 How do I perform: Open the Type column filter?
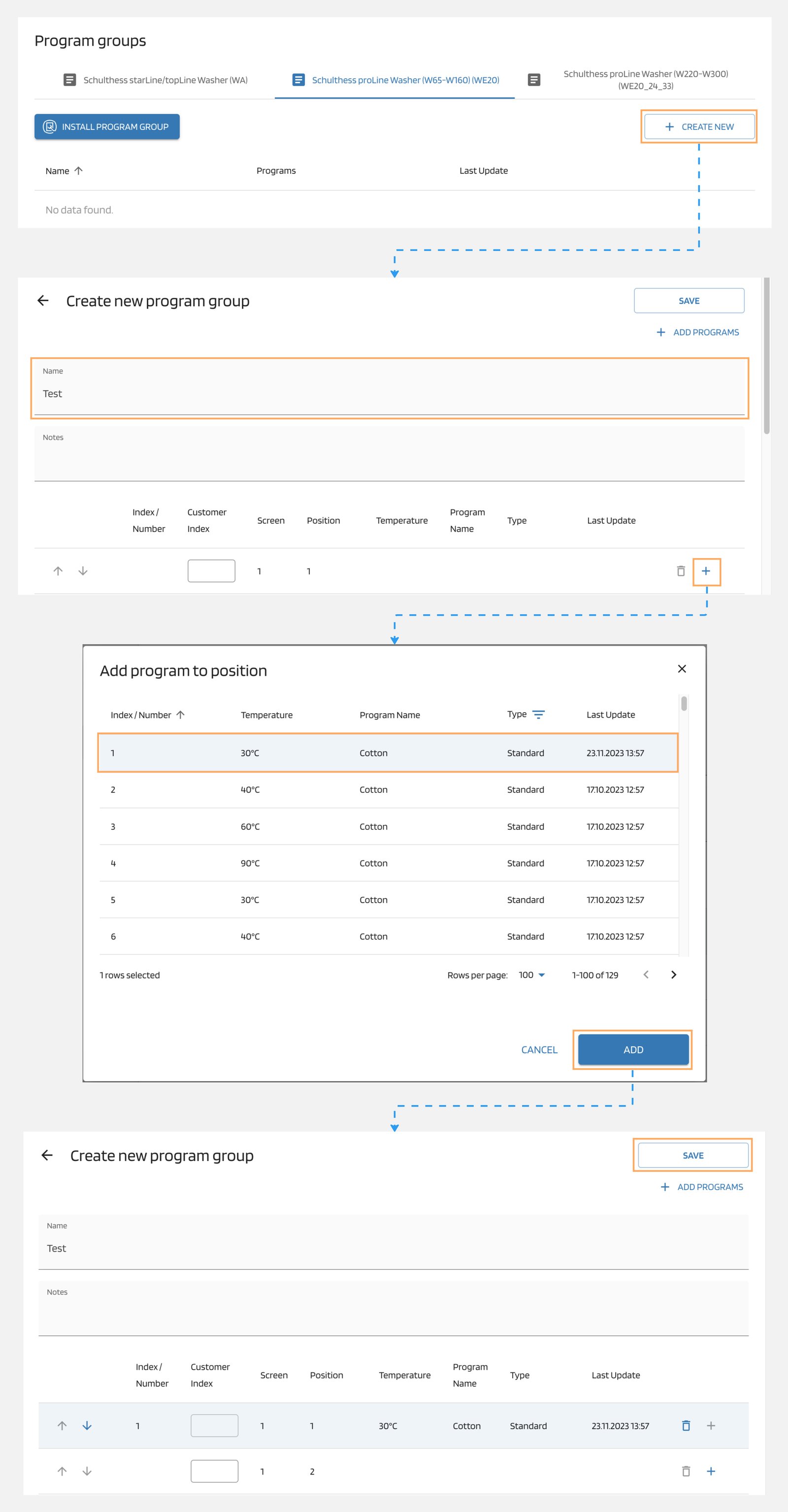[538, 714]
